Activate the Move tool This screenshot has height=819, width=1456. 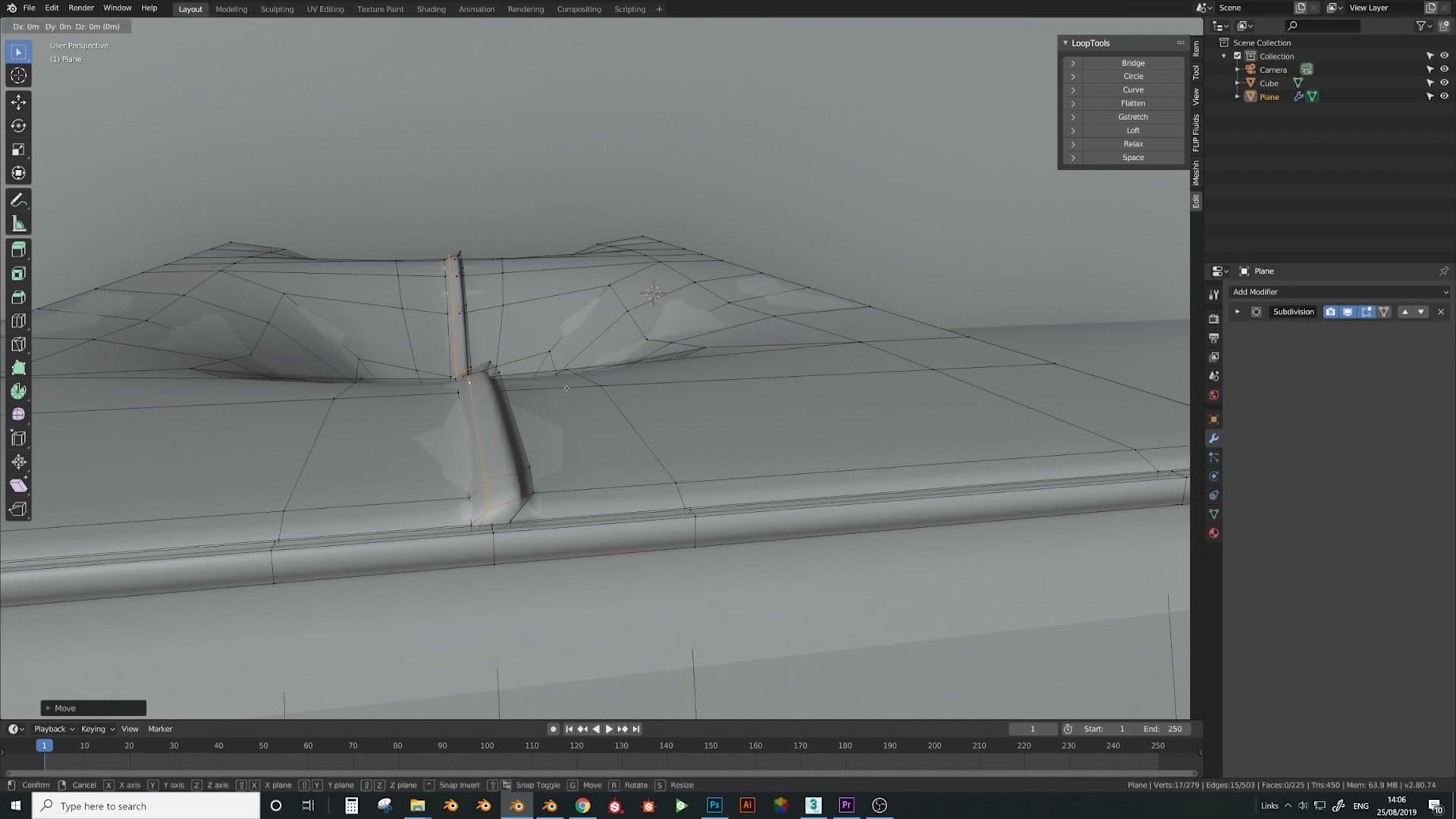[19, 102]
